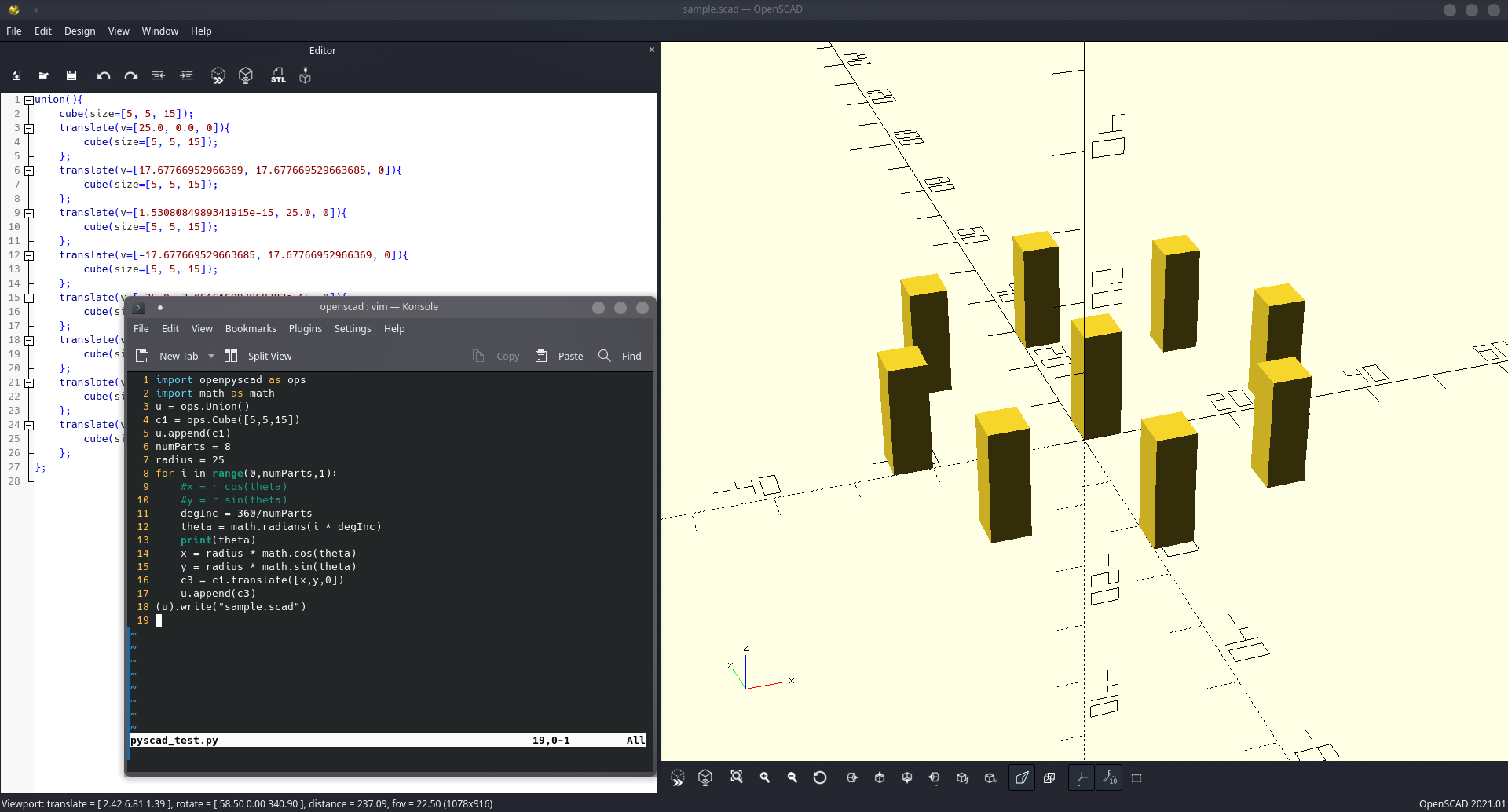This screenshot has width=1508, height=812.
Task: Open the New Tab dropdown in Konsole
Action: click(211, 356)
